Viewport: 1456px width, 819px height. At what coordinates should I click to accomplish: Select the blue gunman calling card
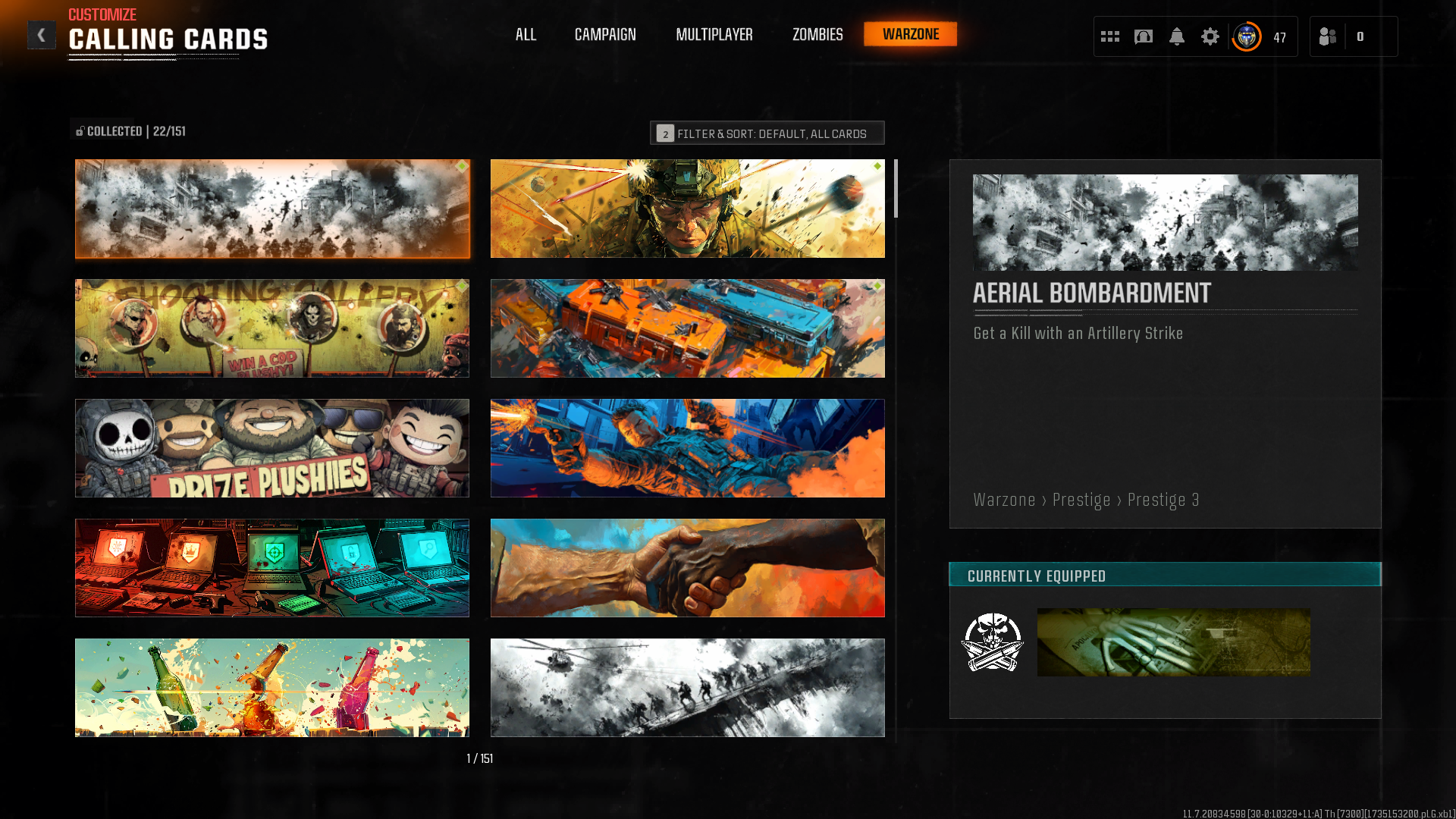tap(688, 448)
